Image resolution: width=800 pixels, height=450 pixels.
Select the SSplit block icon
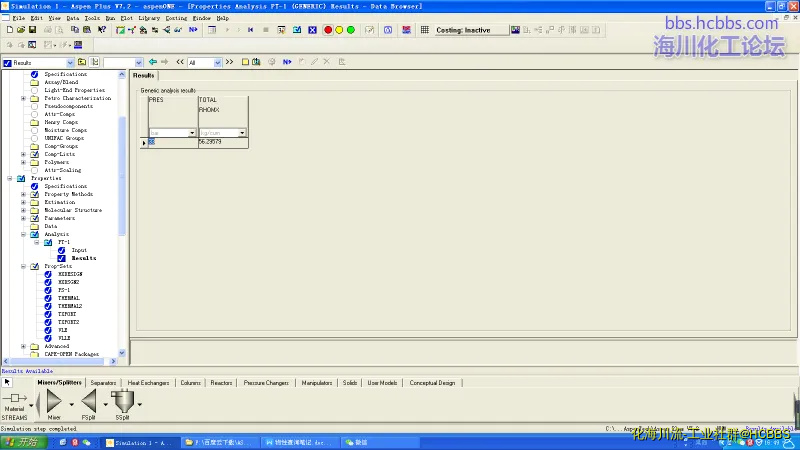pos(124,403)
